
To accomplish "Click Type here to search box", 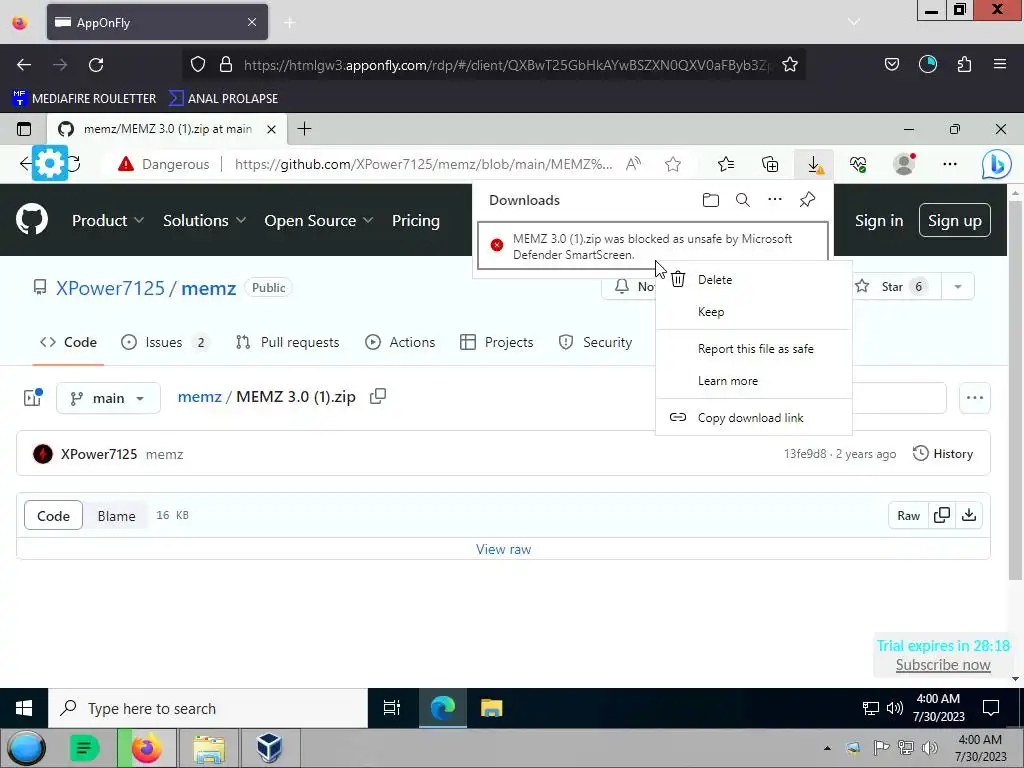I will click(208, 708).
